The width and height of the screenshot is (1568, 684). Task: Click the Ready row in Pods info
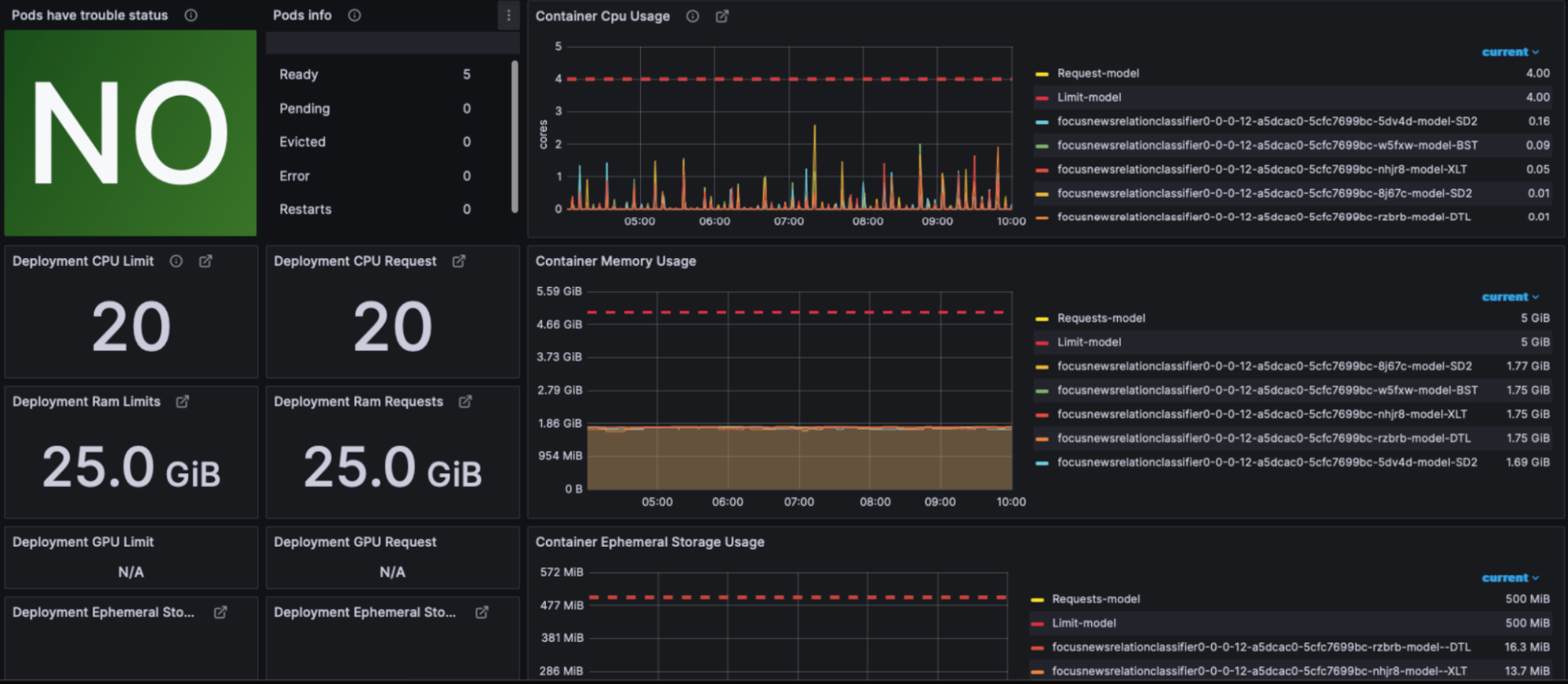pyautogui.click(x=388, y=75)
